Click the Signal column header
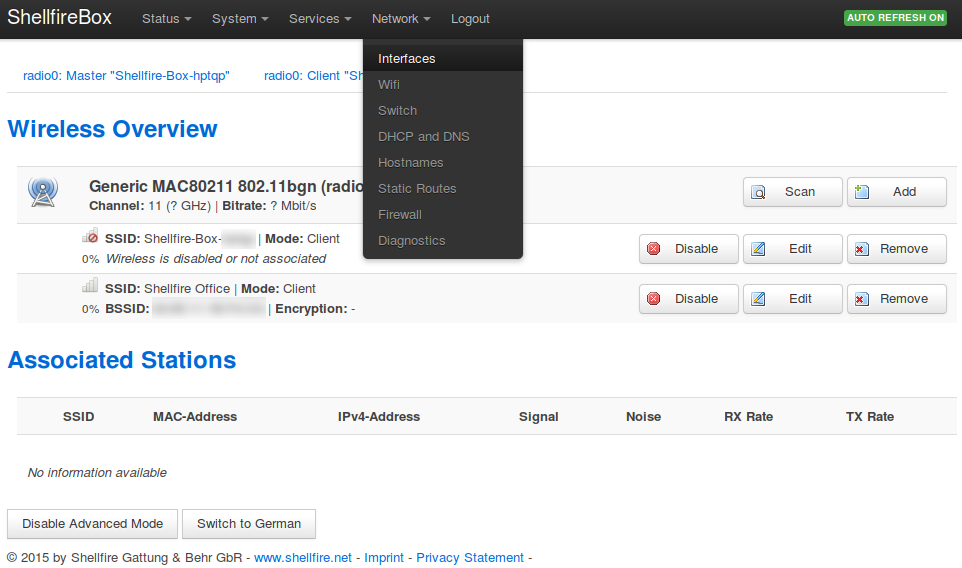Image resolution: width=962 pixels, height=568 pixels. (539, 416)
